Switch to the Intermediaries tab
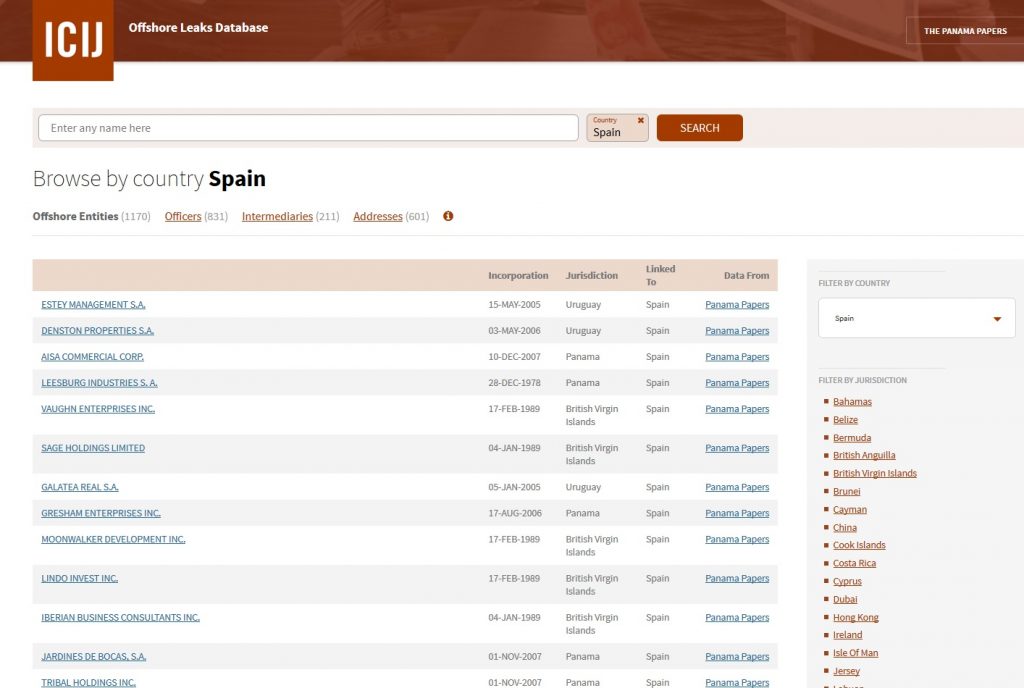 click(277, 216)
